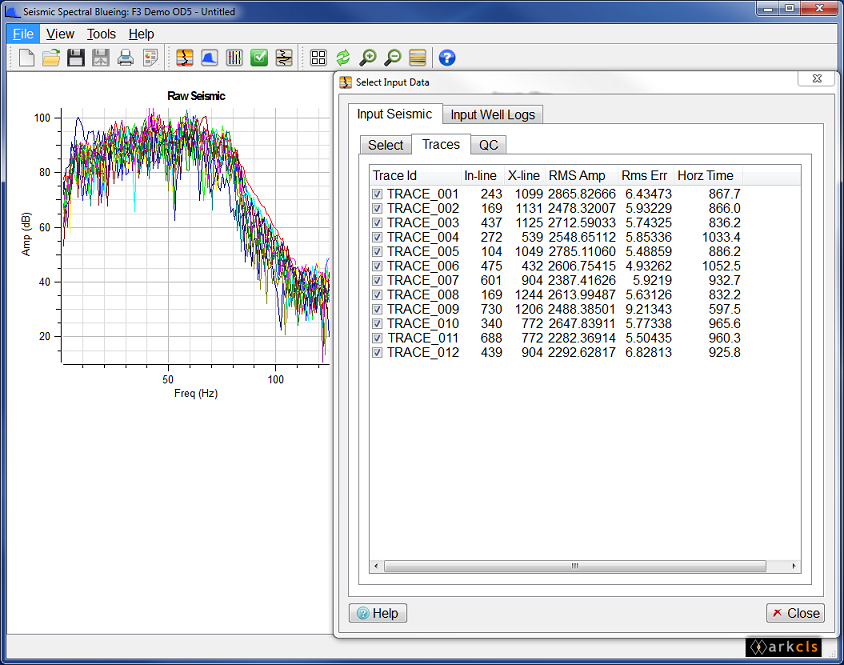Click the green checkmark apply icon
This screenshot has height=665, width=844.
[259, 58]
